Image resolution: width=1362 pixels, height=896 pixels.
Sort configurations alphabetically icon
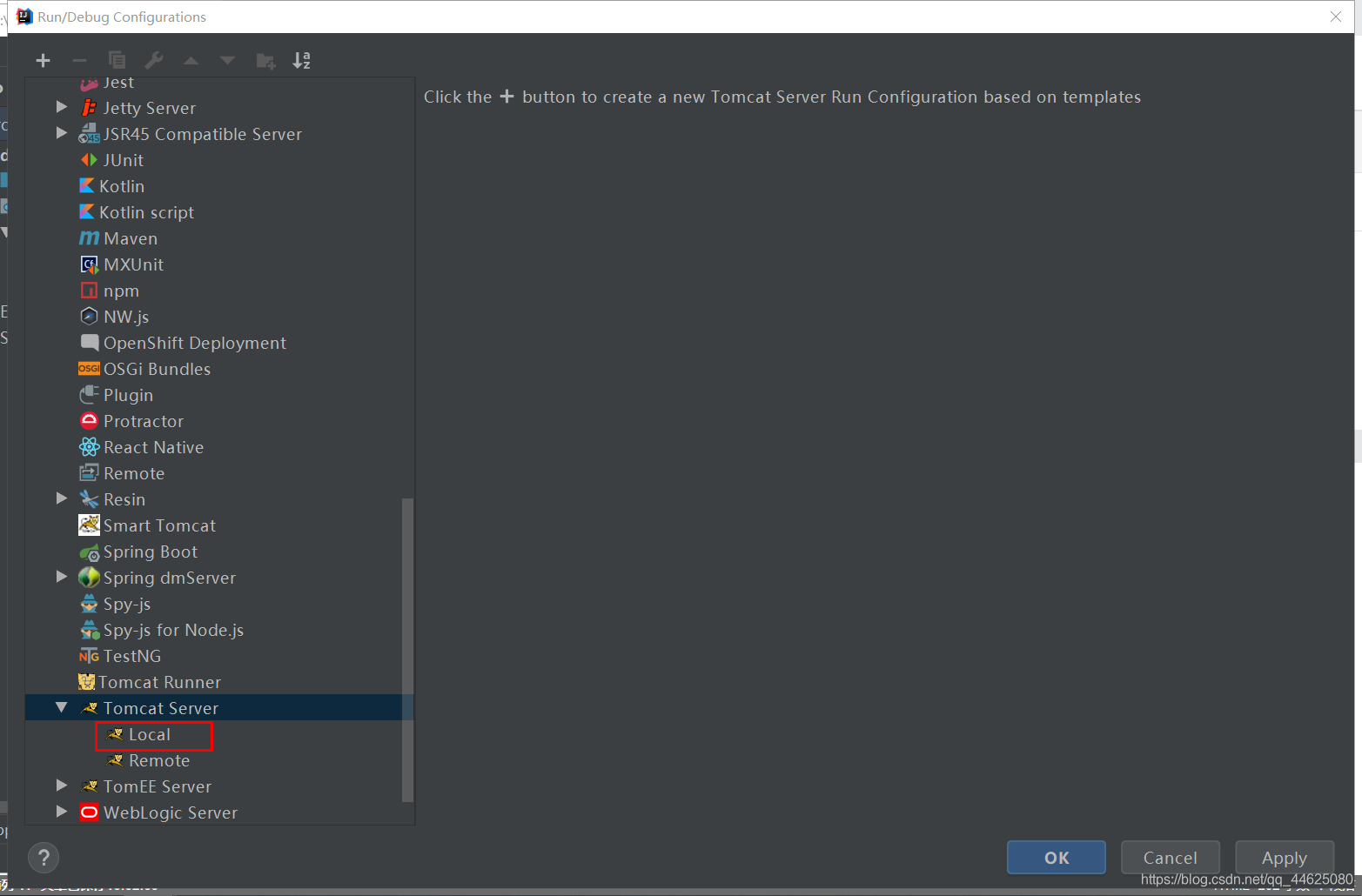[302, 60]
